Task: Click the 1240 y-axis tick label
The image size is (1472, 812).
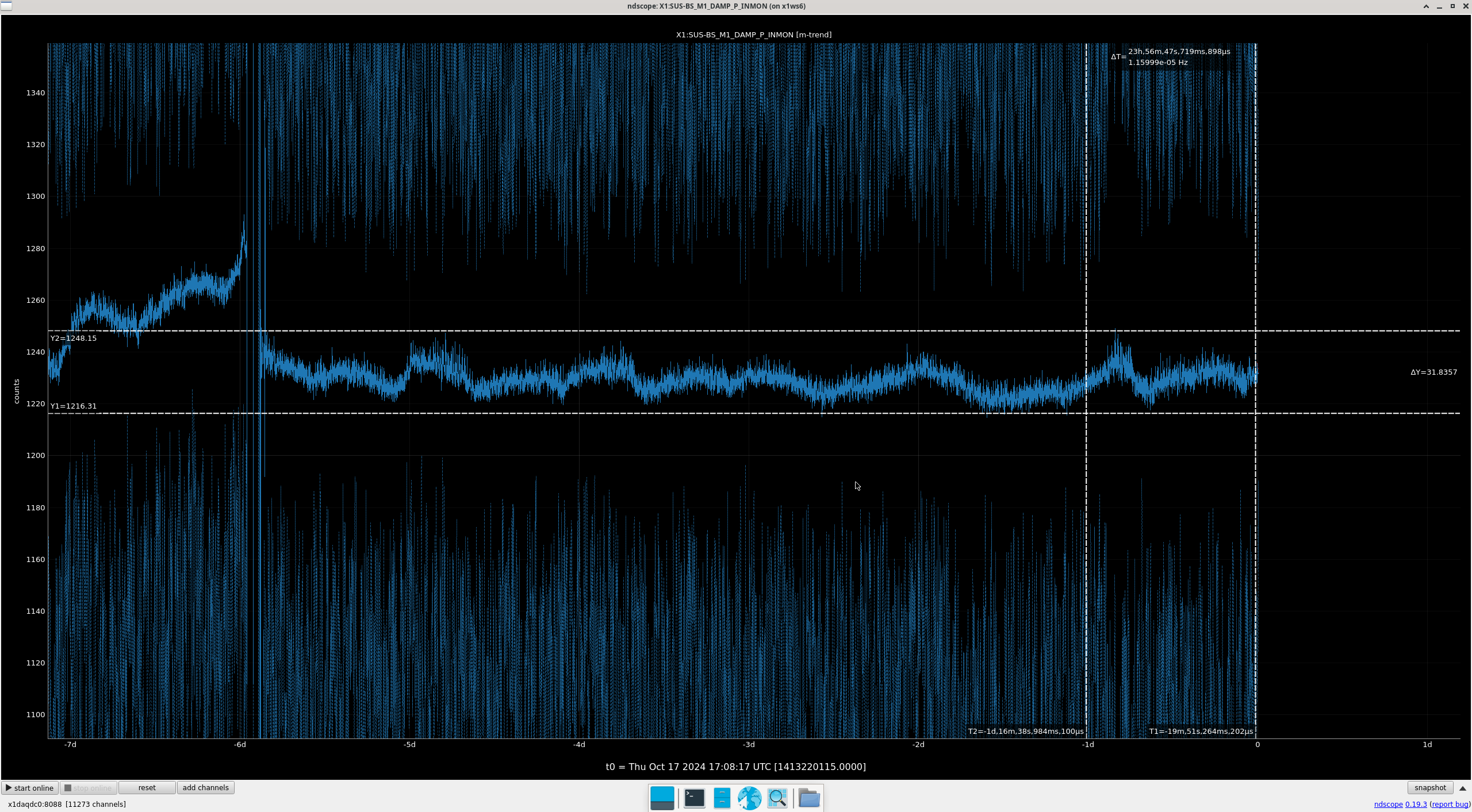Action: [x=36, y=352]
